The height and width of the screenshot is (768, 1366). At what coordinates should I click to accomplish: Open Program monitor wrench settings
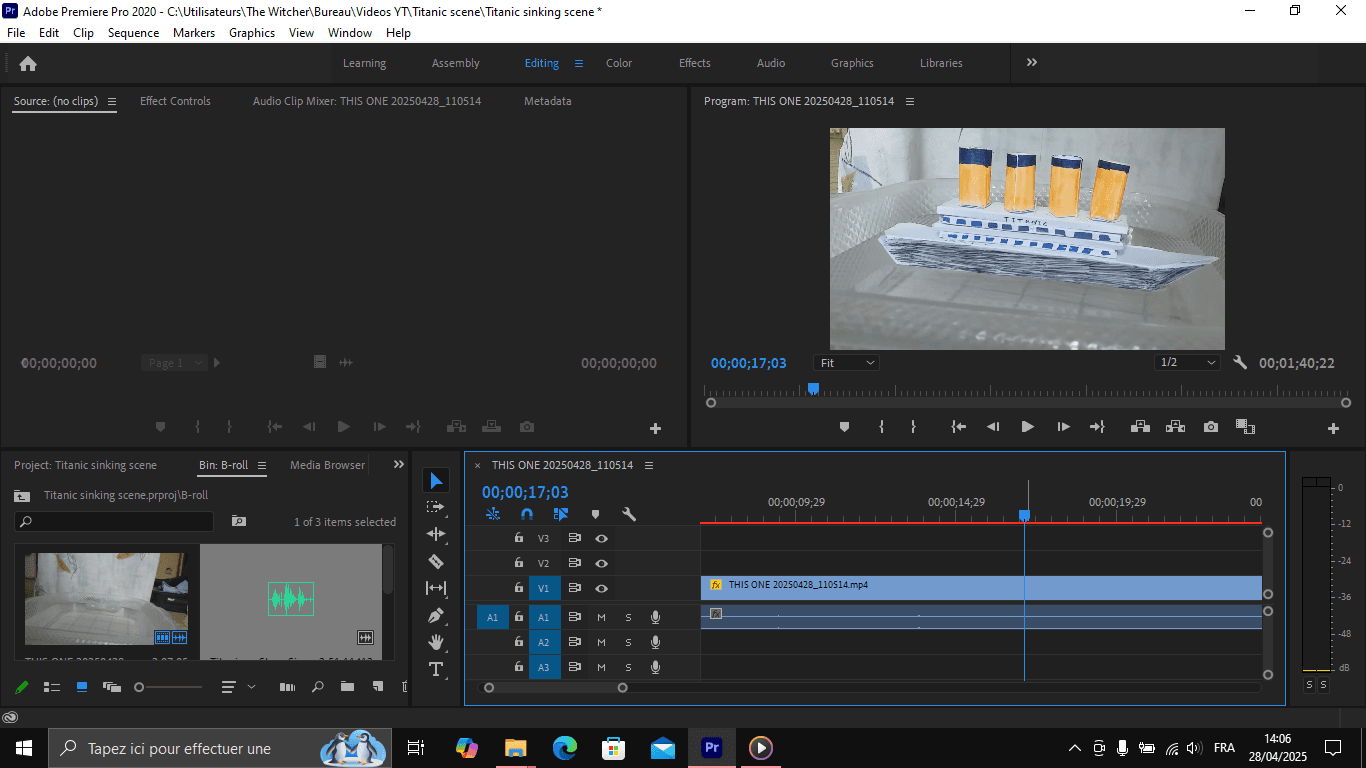click(1240, 363)
